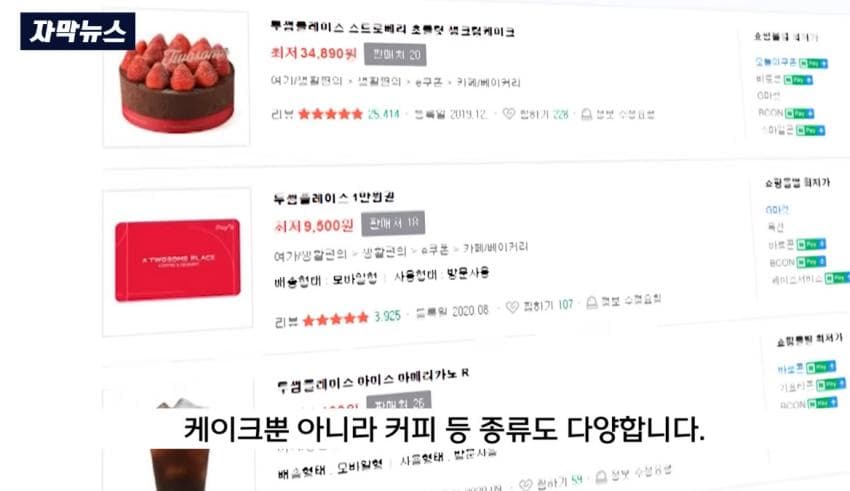This screenshot has width=850, height=491.
Task: Click N Pay badge beside first seller of cake
Action: 813,63
